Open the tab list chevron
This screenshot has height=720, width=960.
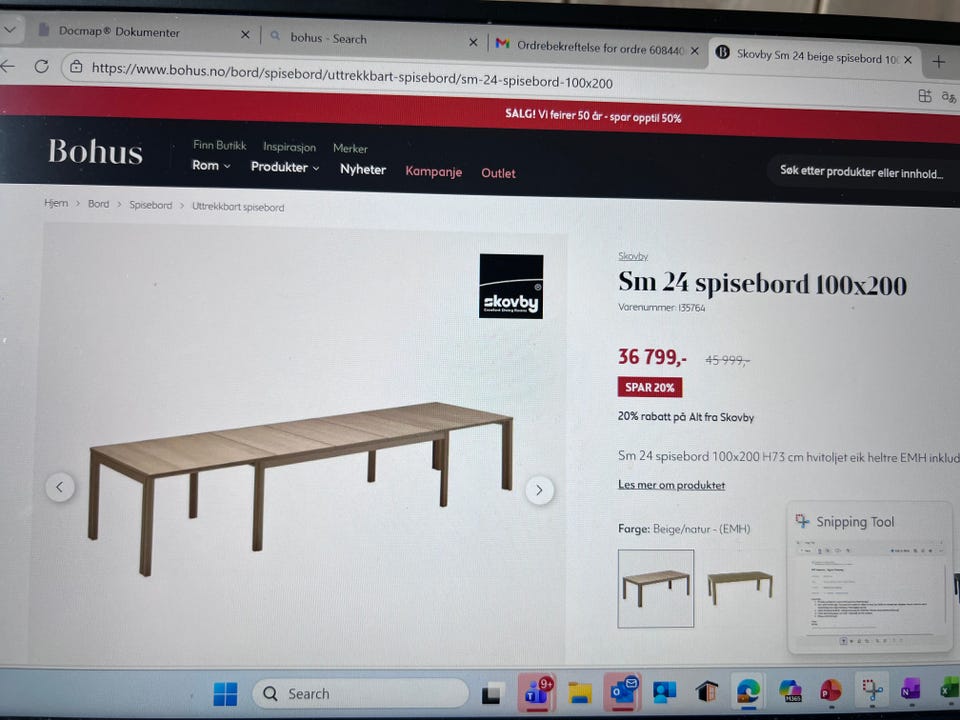coord(10,29)
